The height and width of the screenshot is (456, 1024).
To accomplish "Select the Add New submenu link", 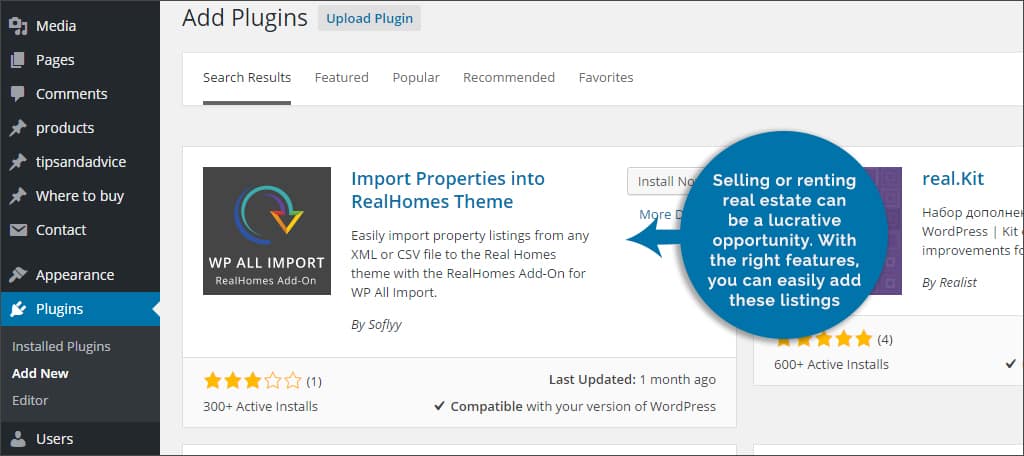I will [40, 374].
